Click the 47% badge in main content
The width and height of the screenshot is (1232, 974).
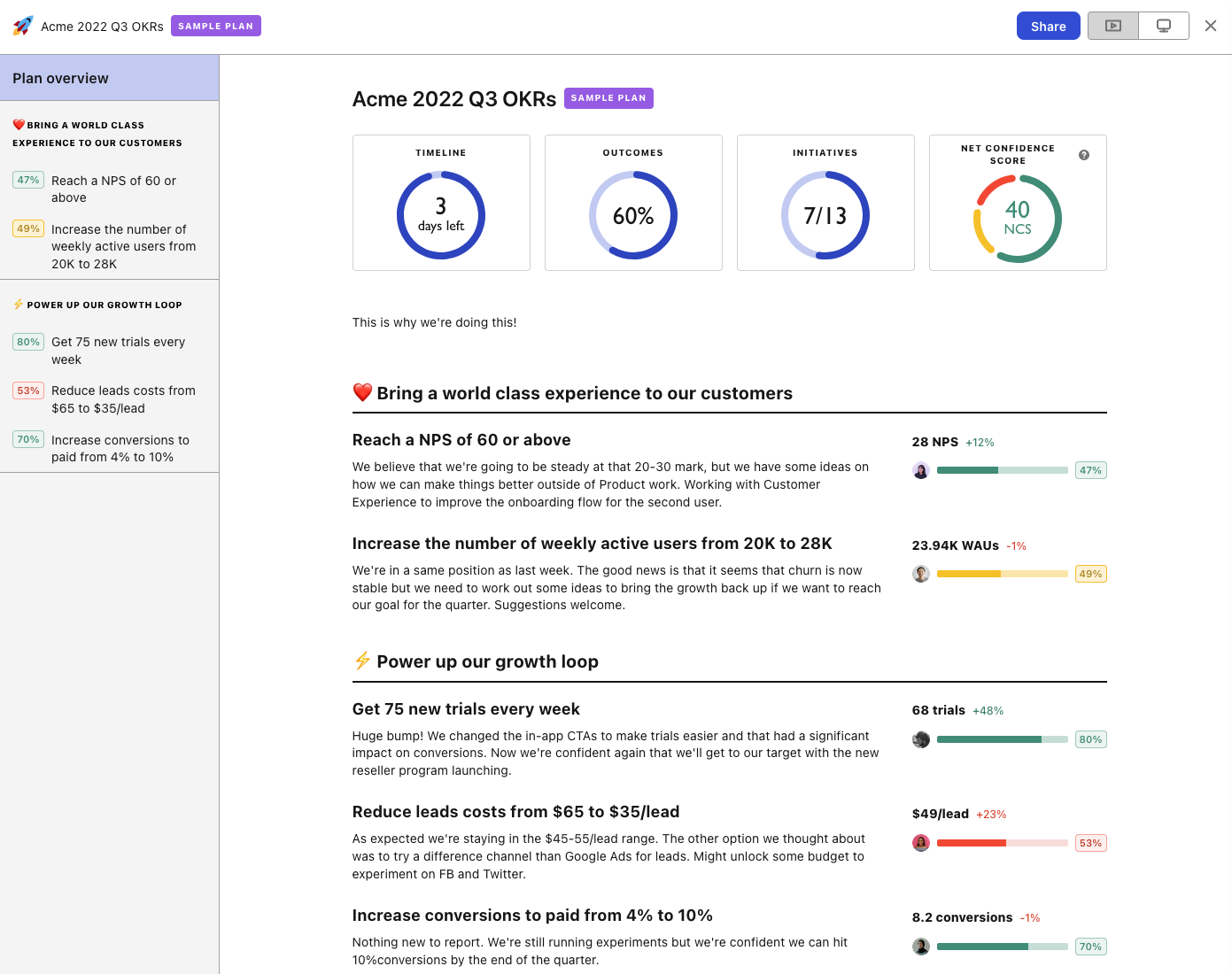click(1091, 470)
